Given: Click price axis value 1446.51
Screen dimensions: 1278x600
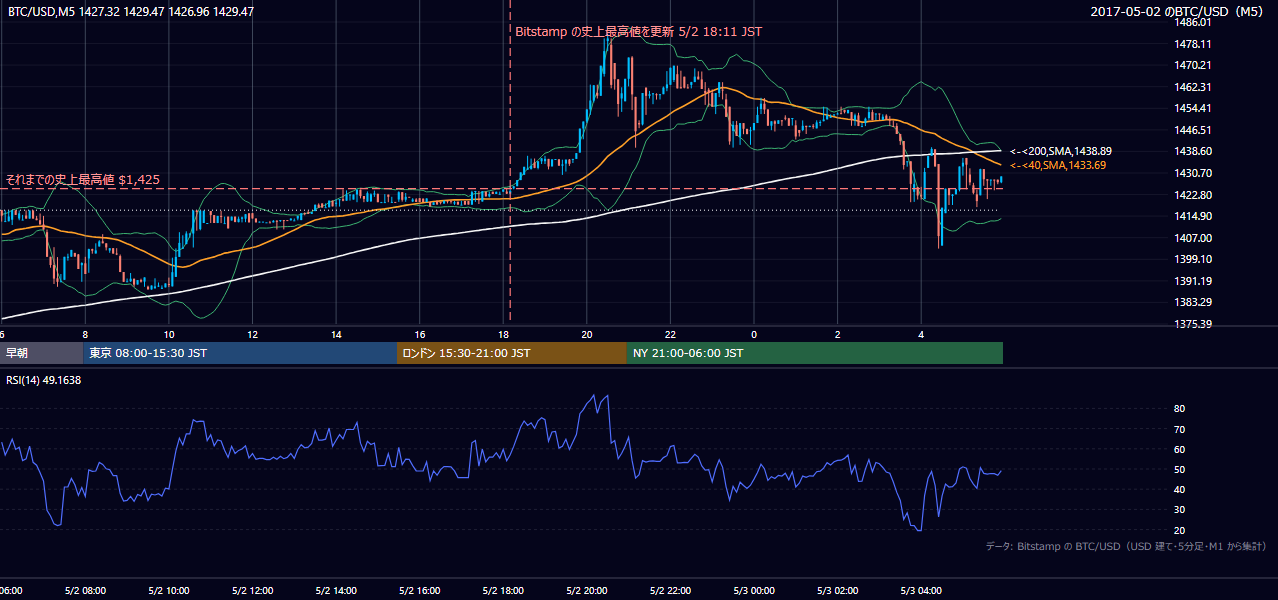Looking at the screenshot, I should tap(1194, 130).
